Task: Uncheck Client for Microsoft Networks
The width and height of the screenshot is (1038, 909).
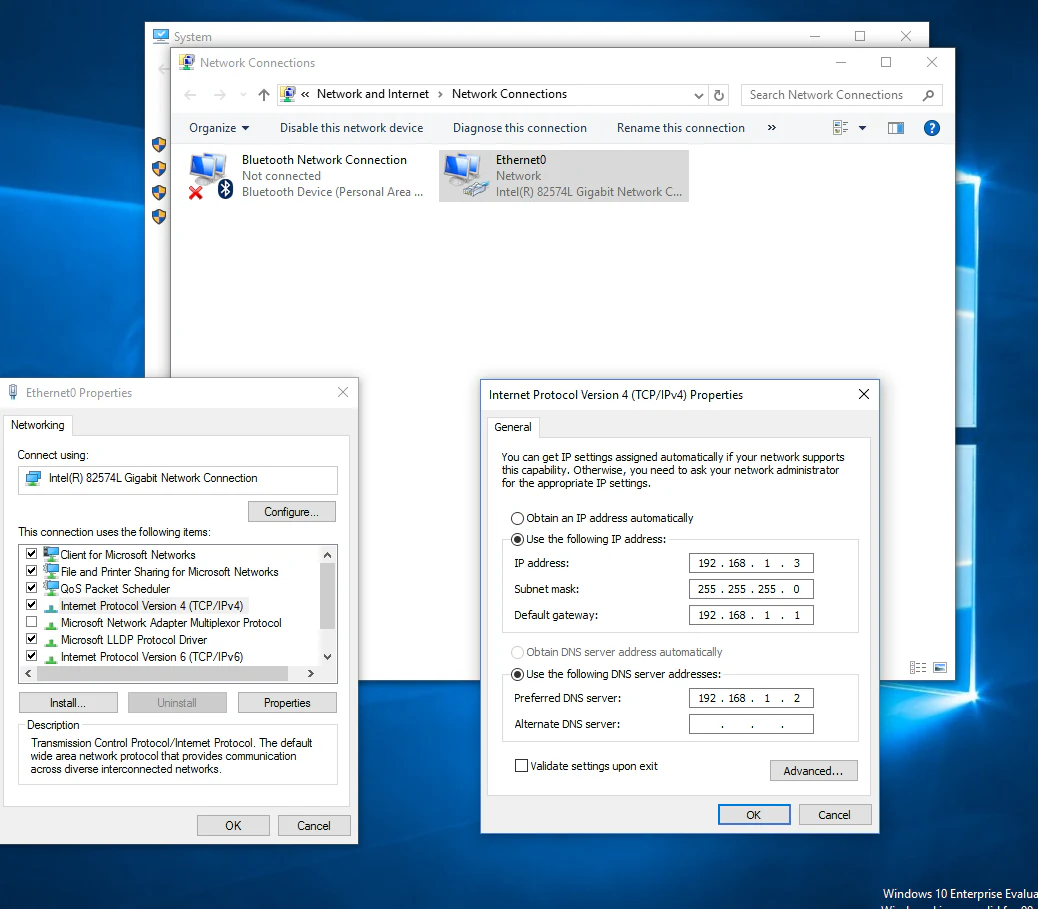Action: click(31, 553)
